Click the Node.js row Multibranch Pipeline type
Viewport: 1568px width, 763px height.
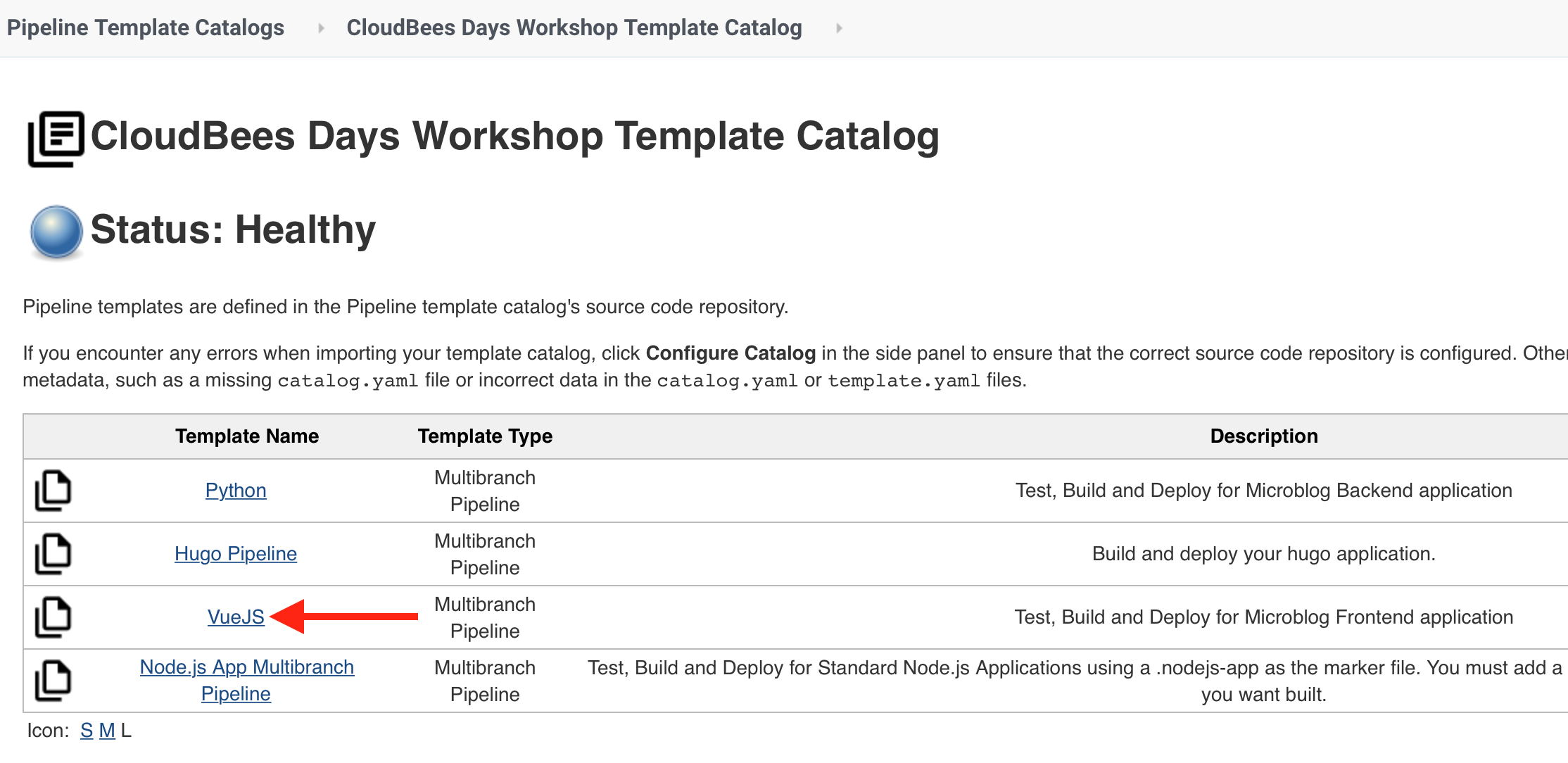pyautogui.click(x=485, y=681)
